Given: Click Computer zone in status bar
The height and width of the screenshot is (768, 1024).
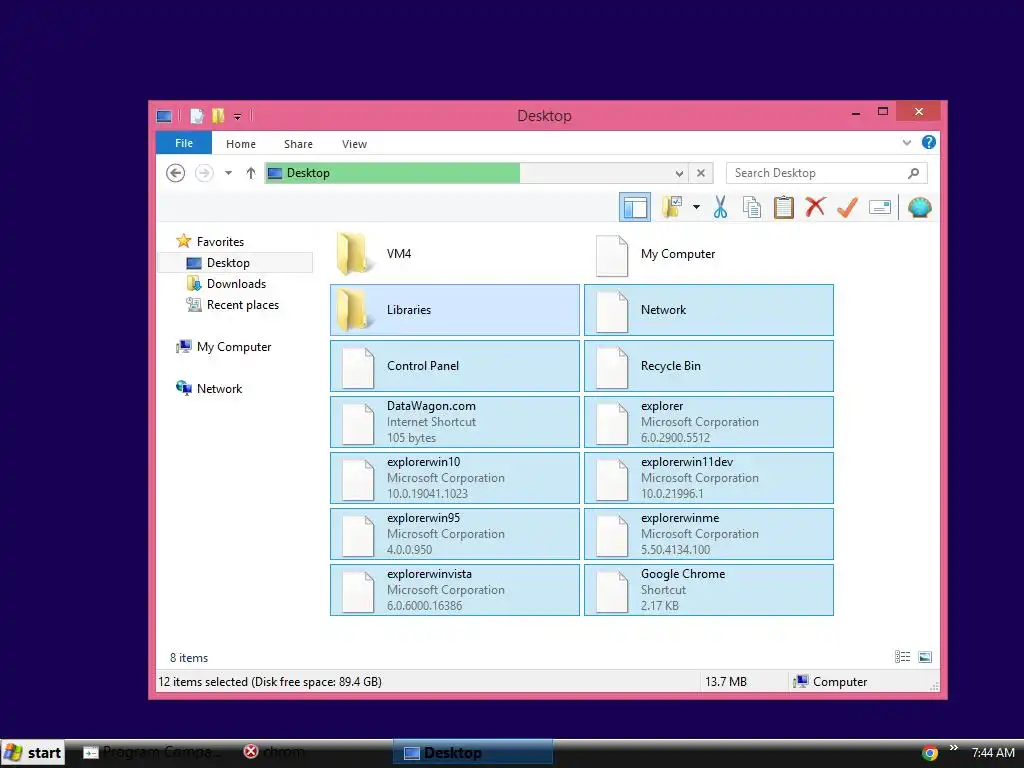Looking at the screenshot, I should (x=830, y=682).
